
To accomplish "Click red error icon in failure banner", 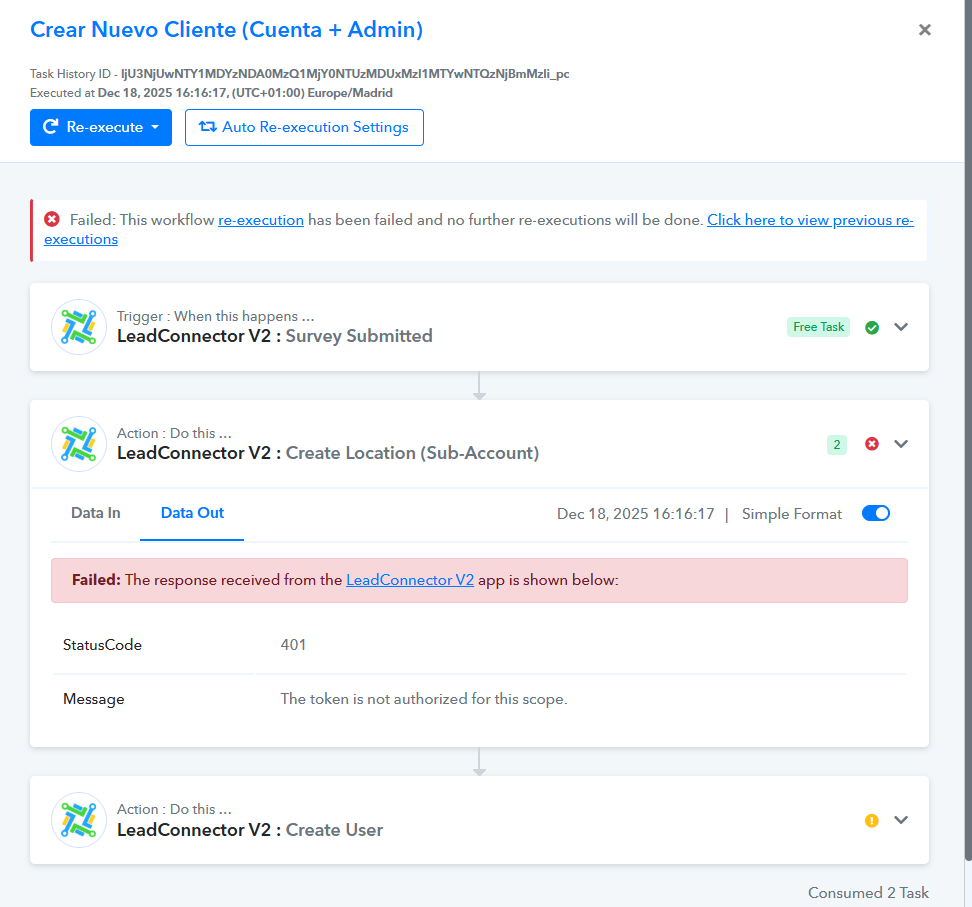I will coord(52,220).
